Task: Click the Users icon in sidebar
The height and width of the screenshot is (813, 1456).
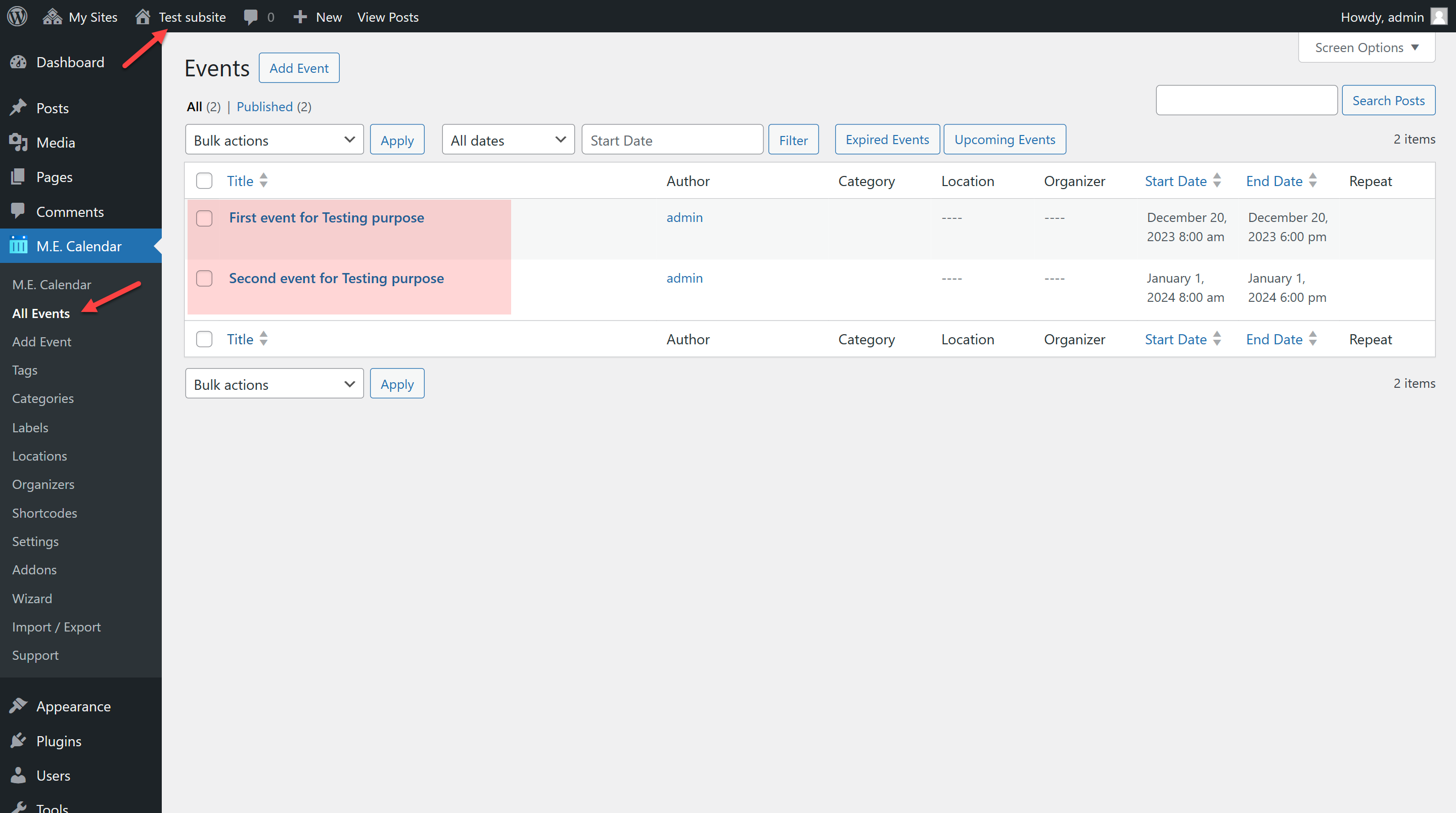Action: tap(19, 775)
